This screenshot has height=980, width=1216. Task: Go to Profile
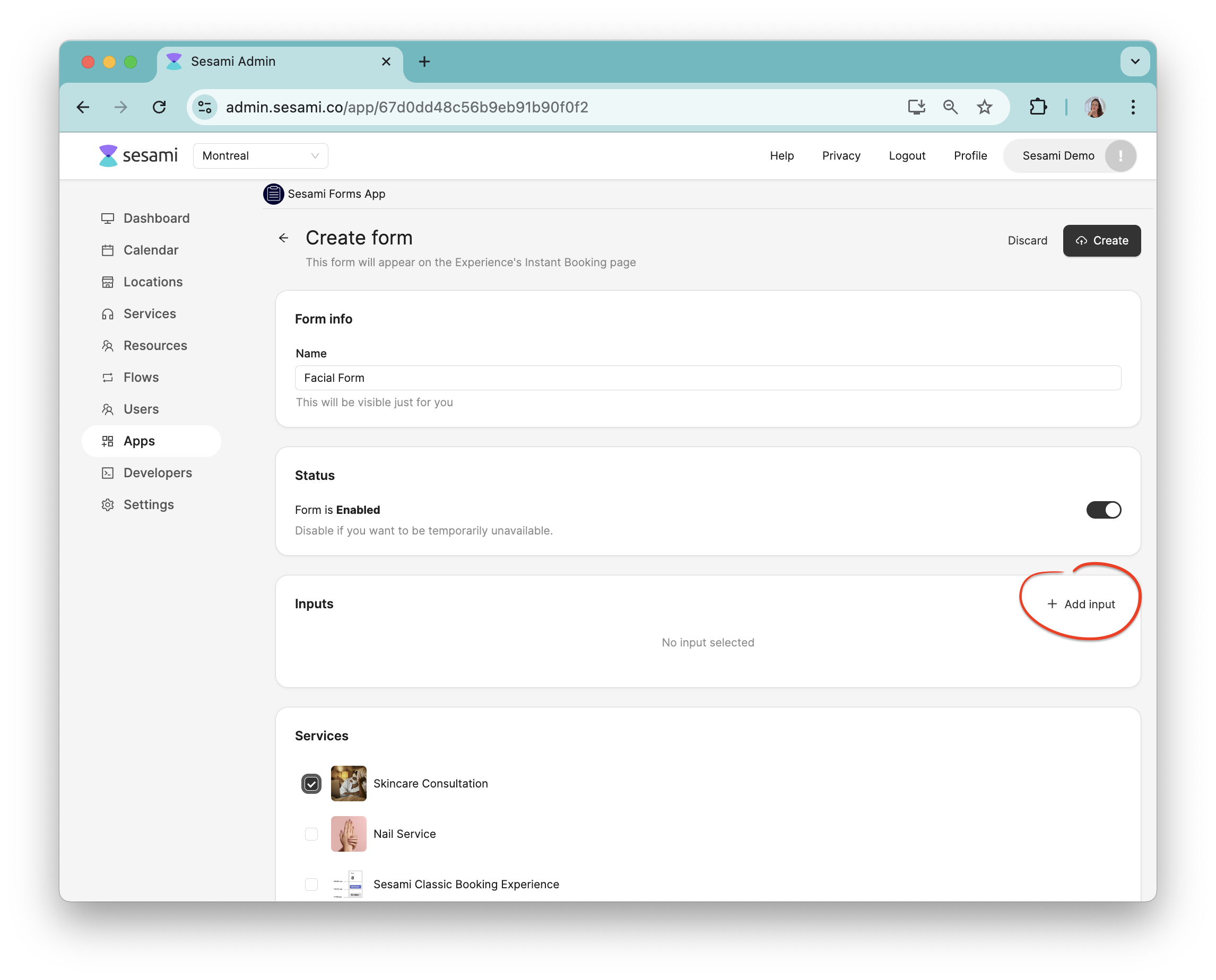(970, 156)
